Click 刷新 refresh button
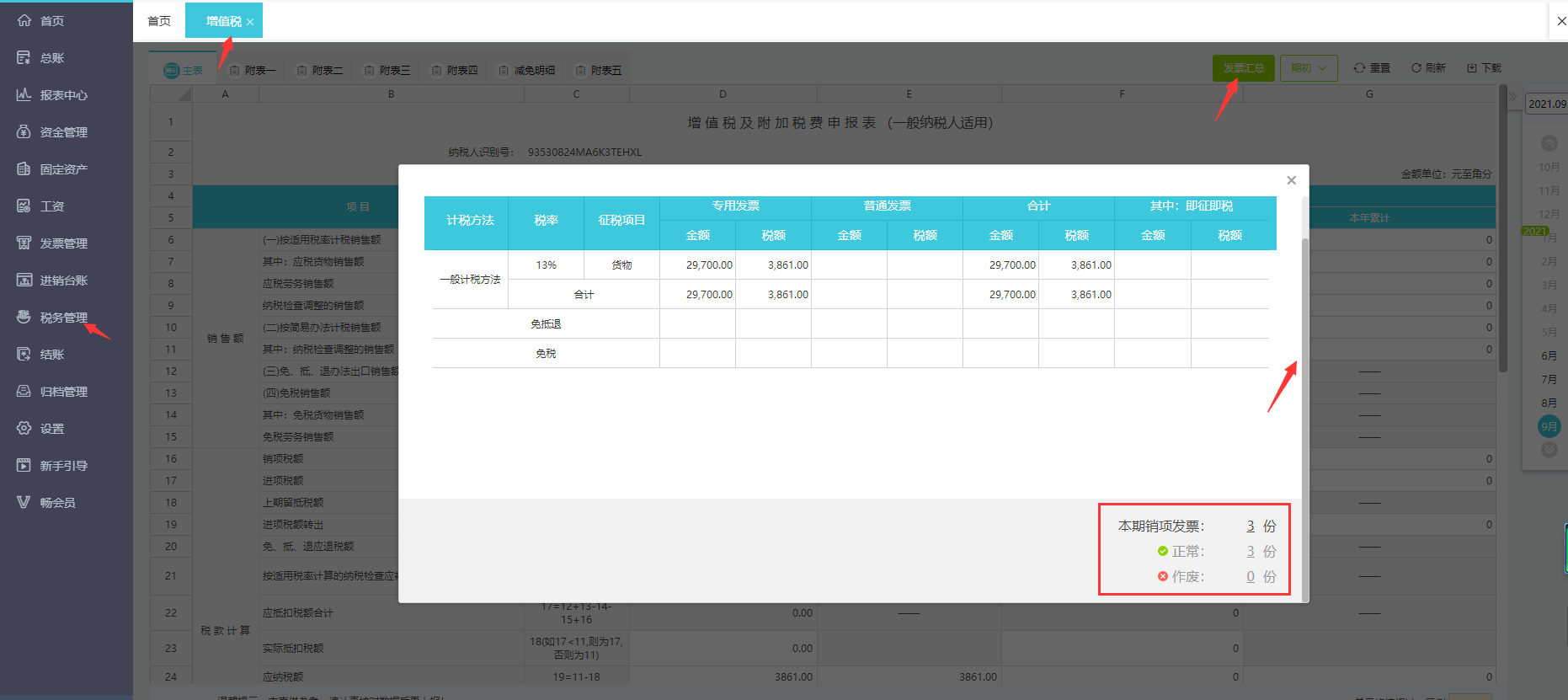 coord(1428,68)
